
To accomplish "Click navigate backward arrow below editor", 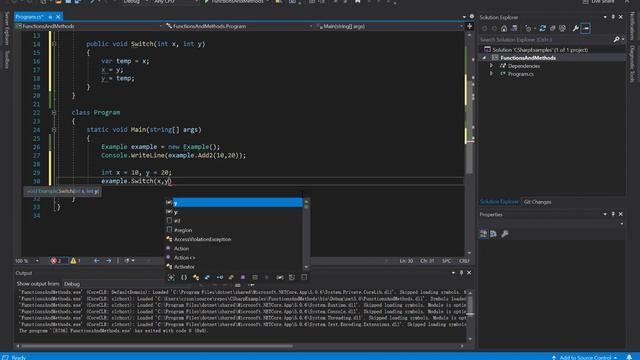I will tap(96, 261).
